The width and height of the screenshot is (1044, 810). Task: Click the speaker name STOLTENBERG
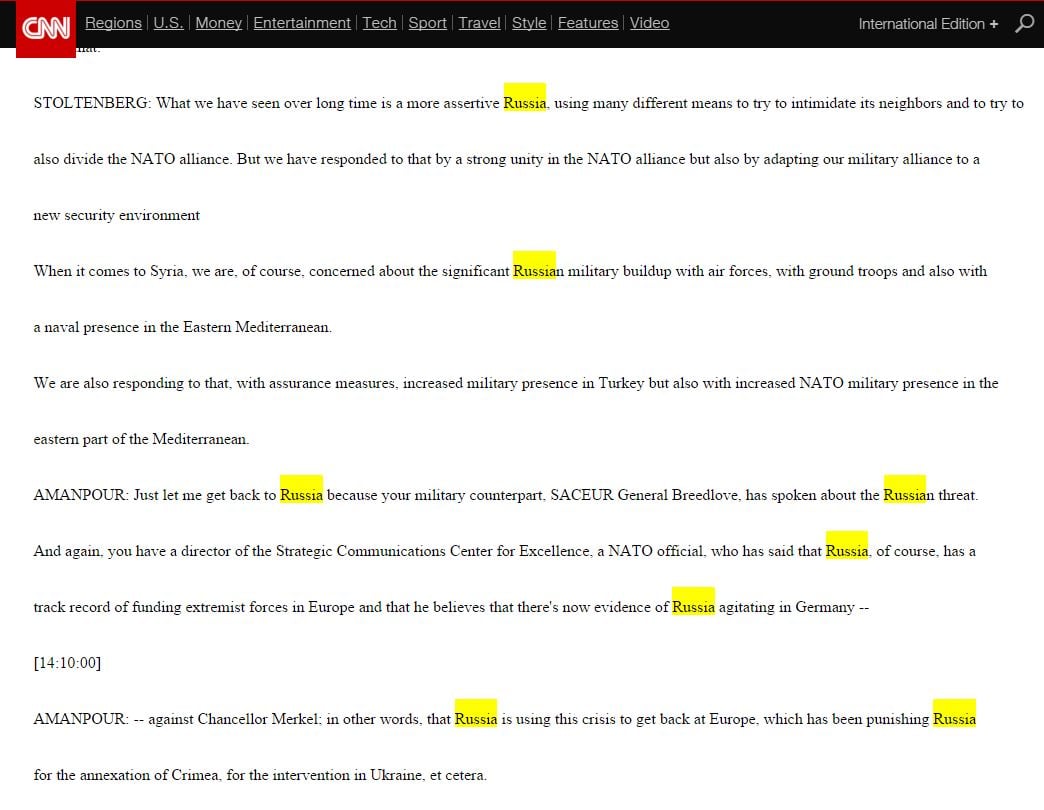[92, 103]
